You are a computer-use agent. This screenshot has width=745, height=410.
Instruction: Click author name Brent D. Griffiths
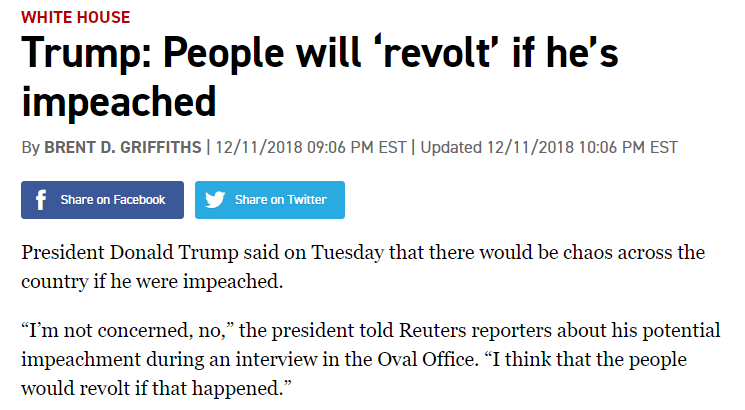coord(122,147)
